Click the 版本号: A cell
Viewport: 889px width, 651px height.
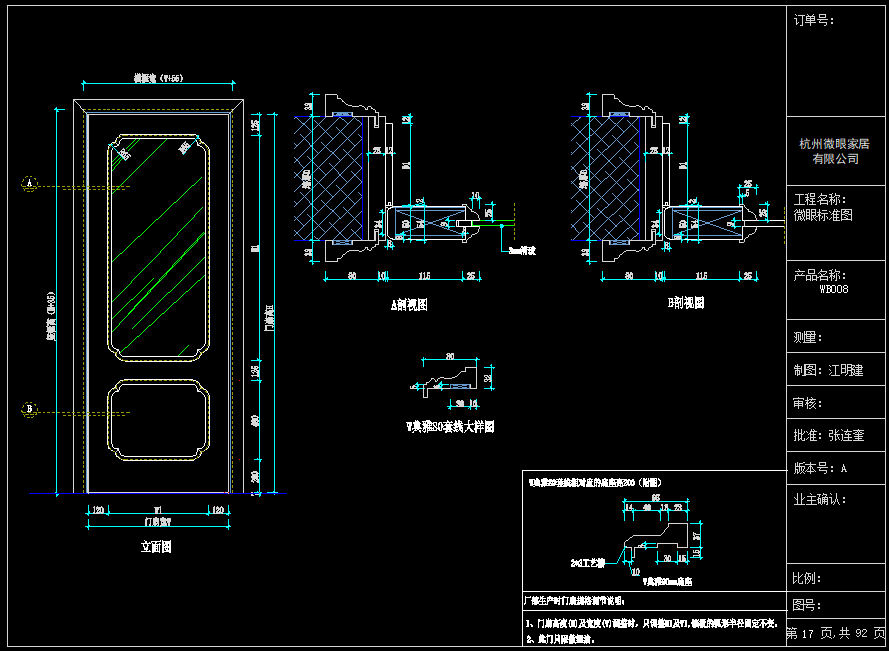click(x=837, y=468)
